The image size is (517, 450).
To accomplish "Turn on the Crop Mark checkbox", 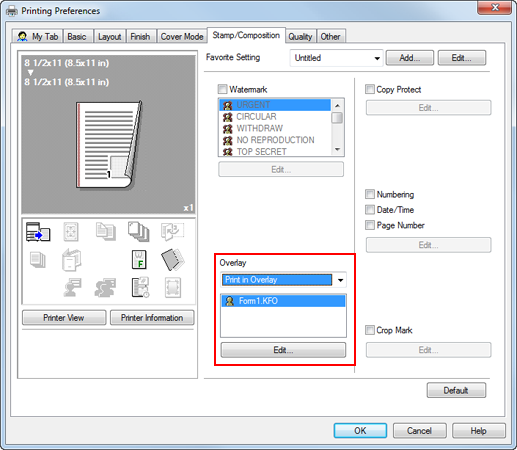I will tap(370, 330).
